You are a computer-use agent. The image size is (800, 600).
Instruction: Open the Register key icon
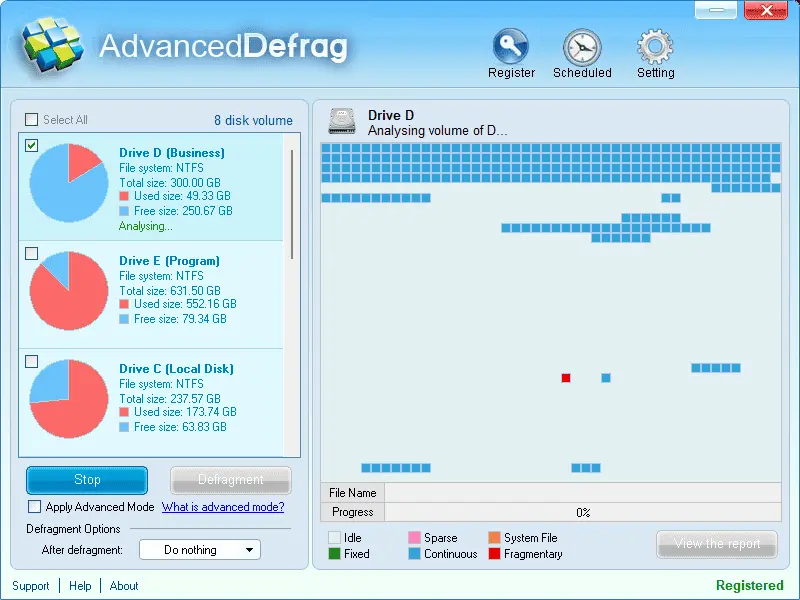tap(511, 46)
